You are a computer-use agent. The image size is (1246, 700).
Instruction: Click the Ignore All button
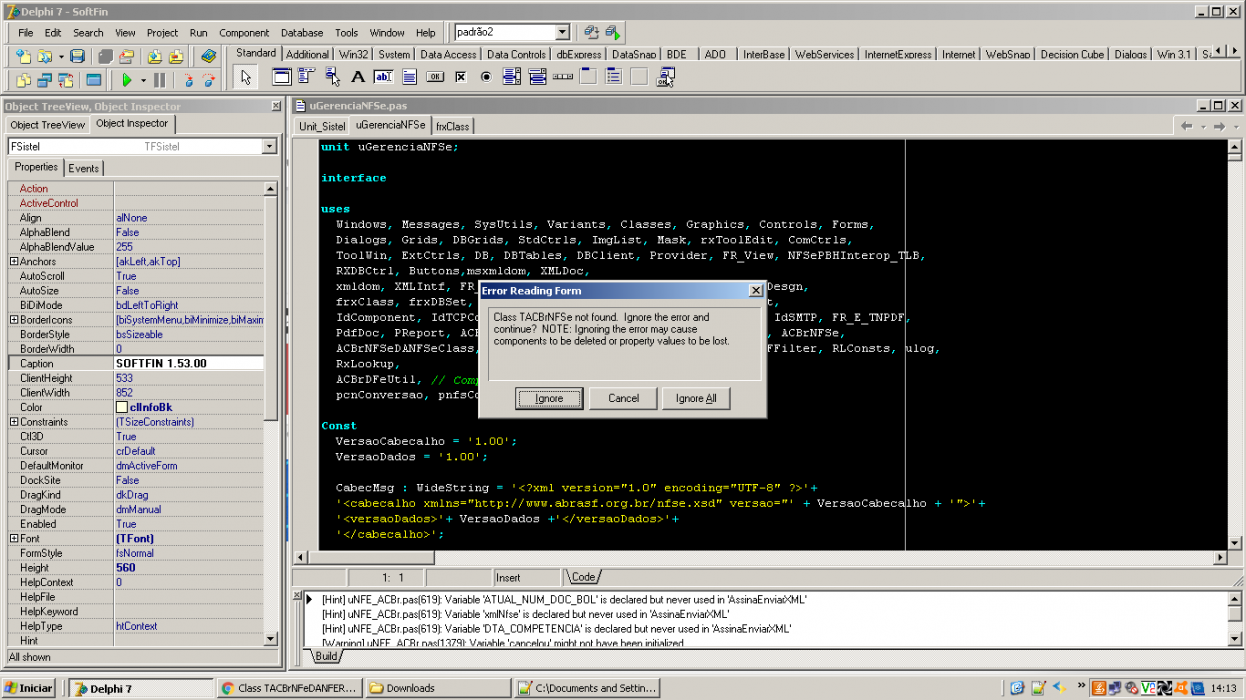(696, 398)
